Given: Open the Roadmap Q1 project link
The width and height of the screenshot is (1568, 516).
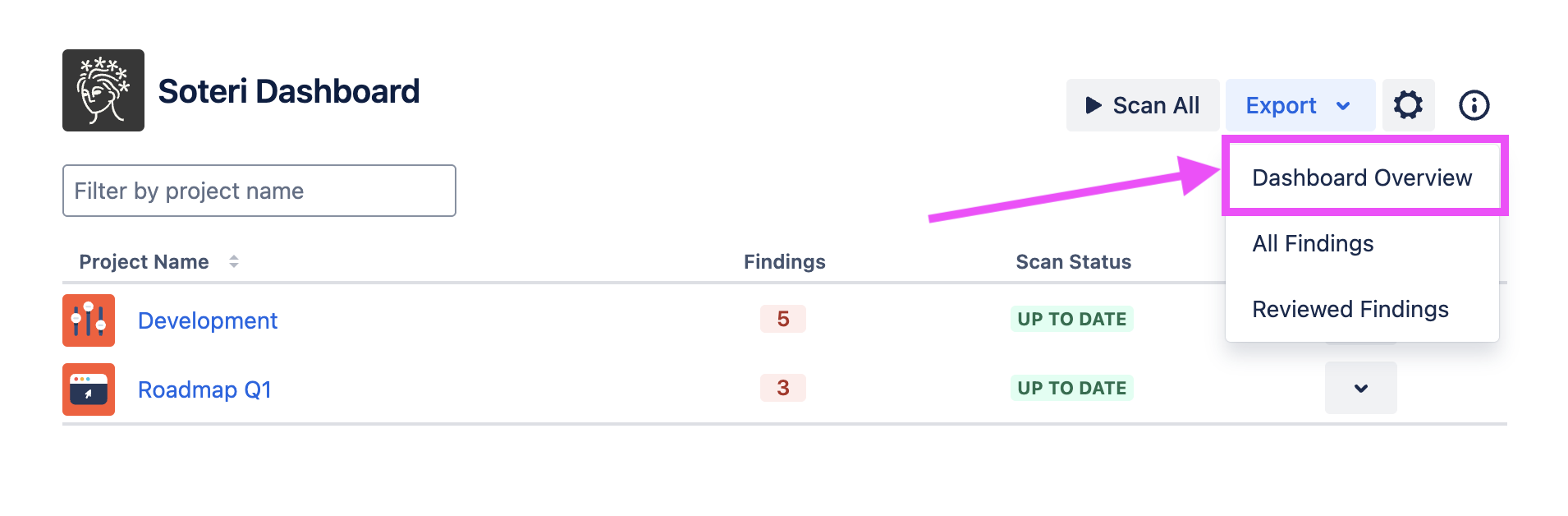Looking at the screenshot, I should pos(204,389).
